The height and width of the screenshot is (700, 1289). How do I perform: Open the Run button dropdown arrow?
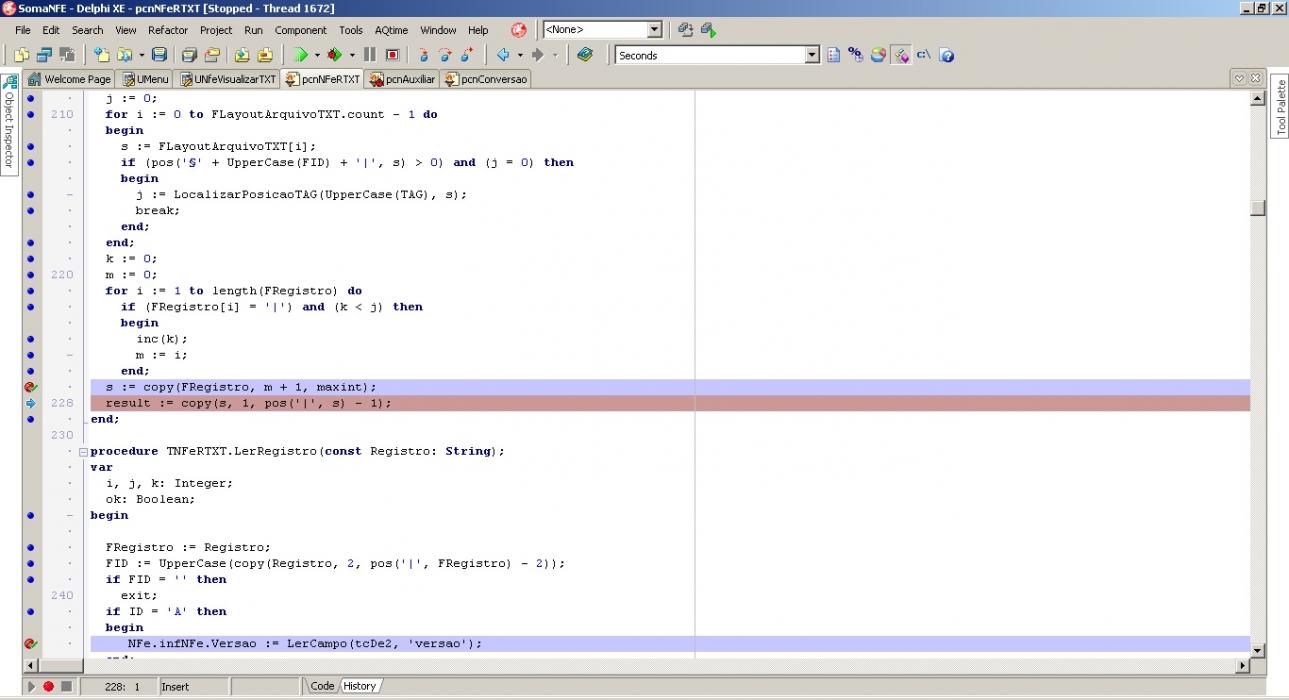tap(317, 55)
